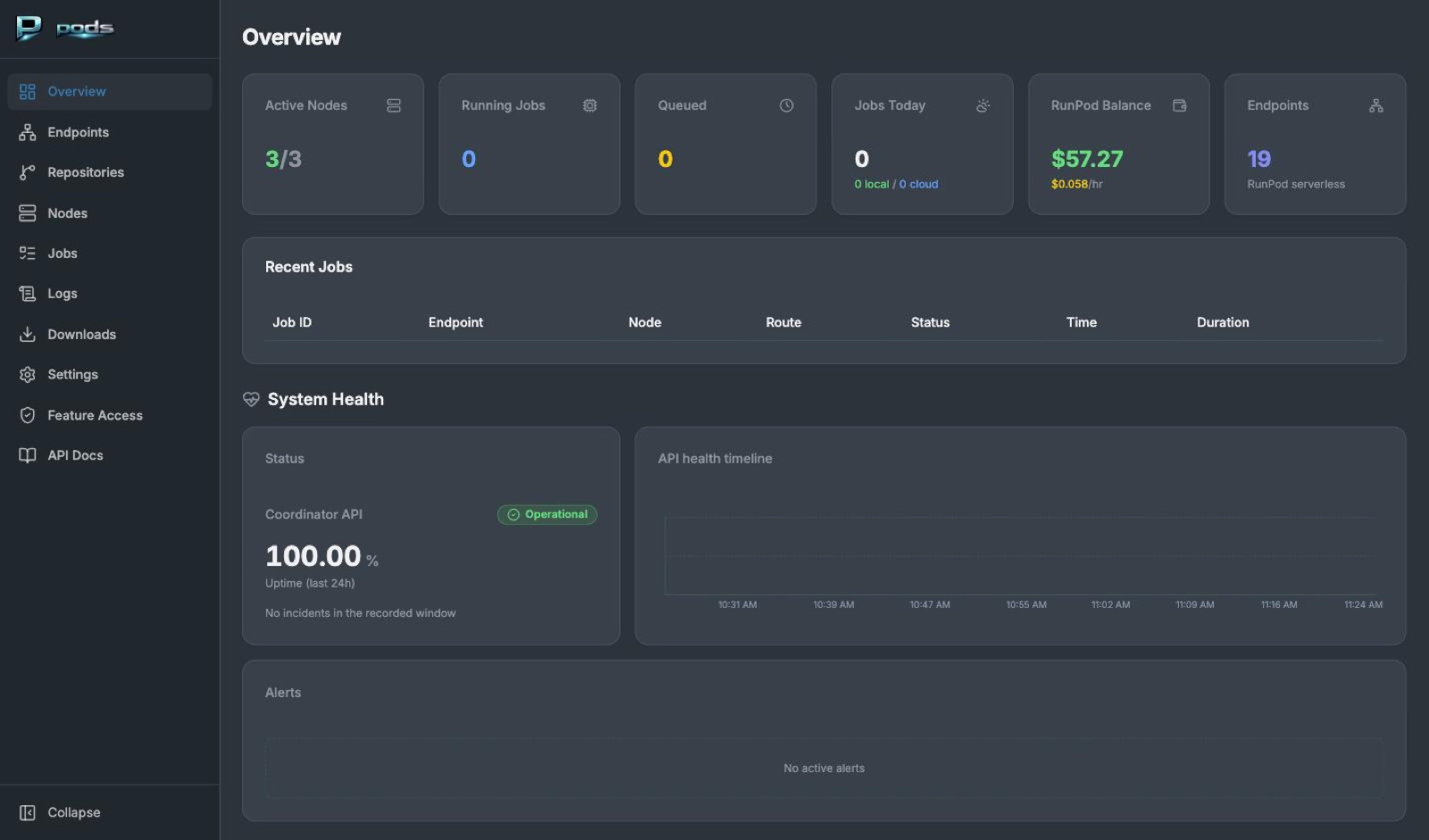Open API Docs link
This screenshot has height=840, width=1429.
pos(110,455)
